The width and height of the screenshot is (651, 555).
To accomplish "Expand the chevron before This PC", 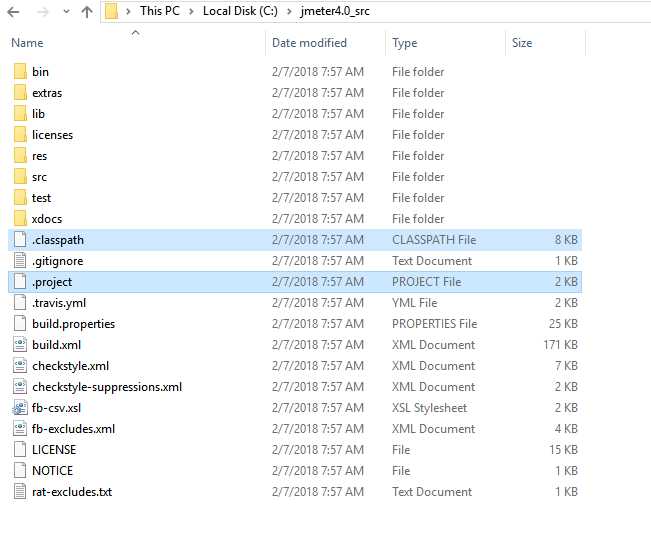I will click(128, 11).
